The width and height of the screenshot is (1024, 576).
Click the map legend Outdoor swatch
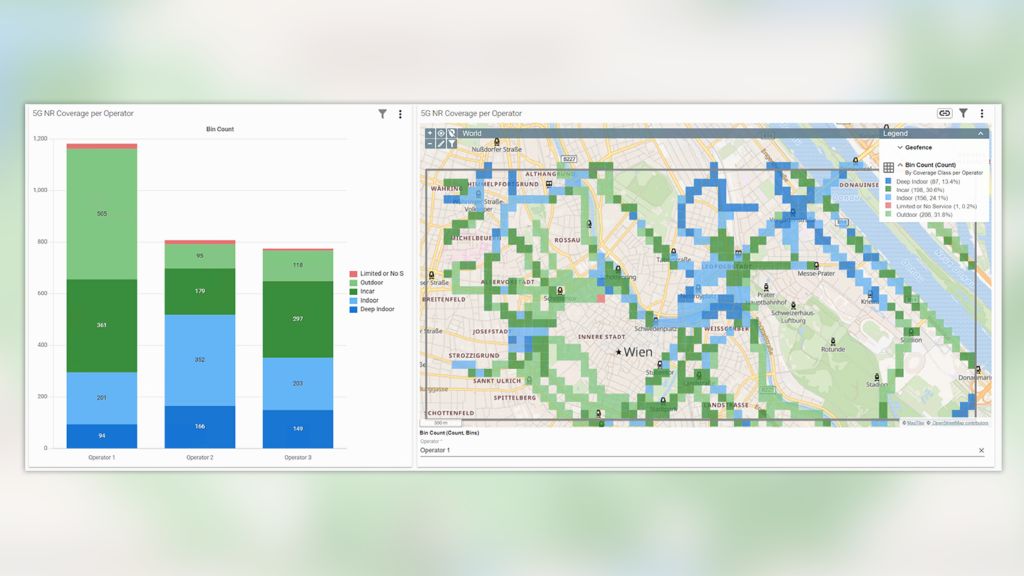point(888,214)
